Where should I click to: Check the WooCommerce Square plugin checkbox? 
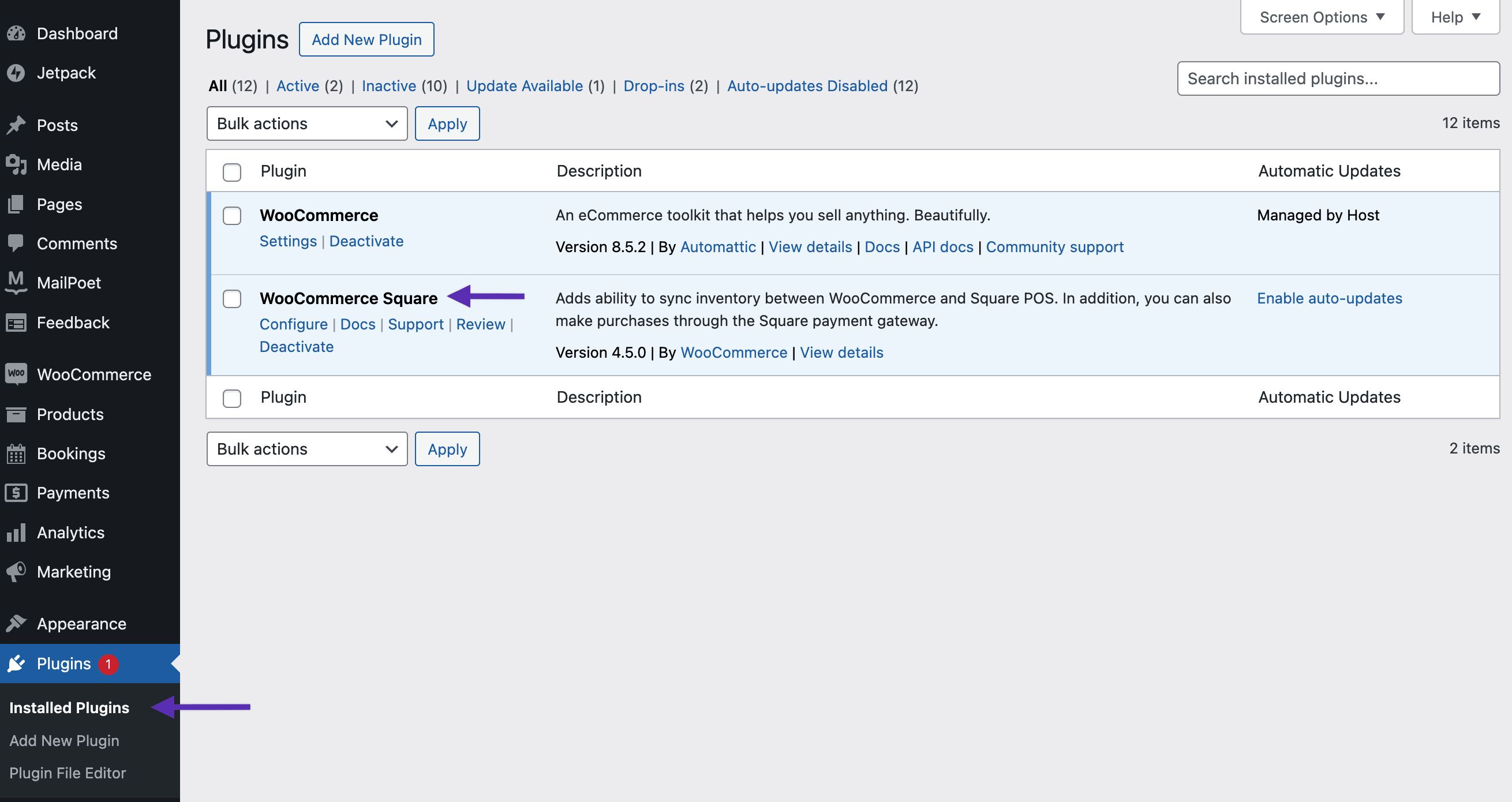(x=232, y=299)
